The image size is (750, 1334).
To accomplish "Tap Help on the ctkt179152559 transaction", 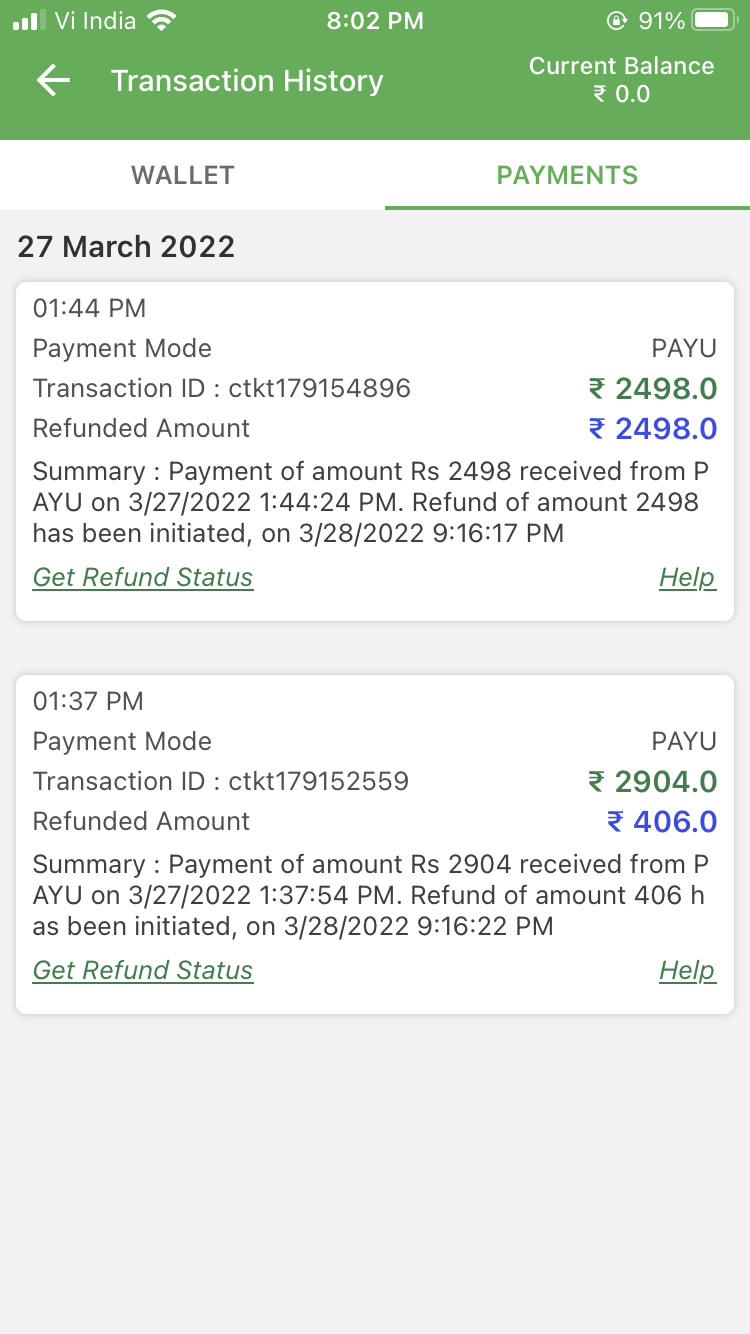I will point(687,970).
